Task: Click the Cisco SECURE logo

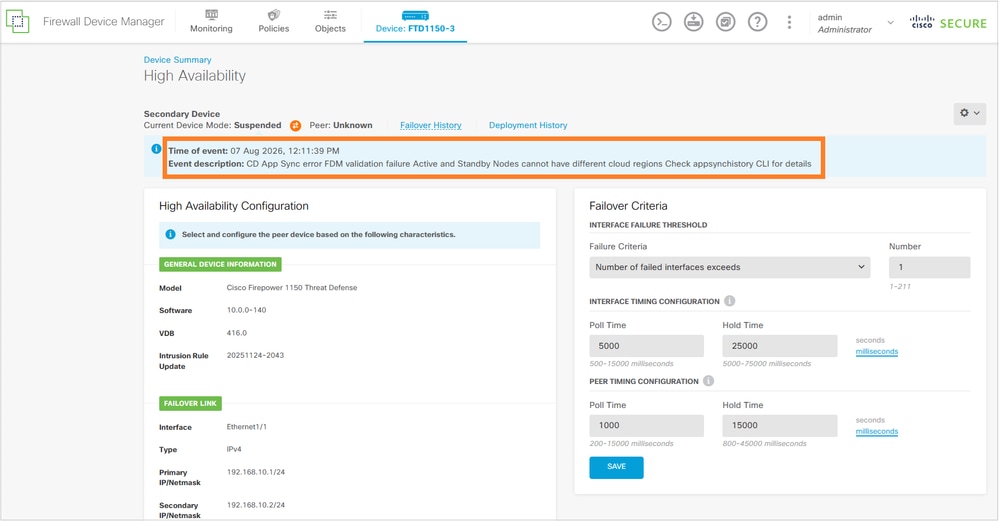Action: 948,23
